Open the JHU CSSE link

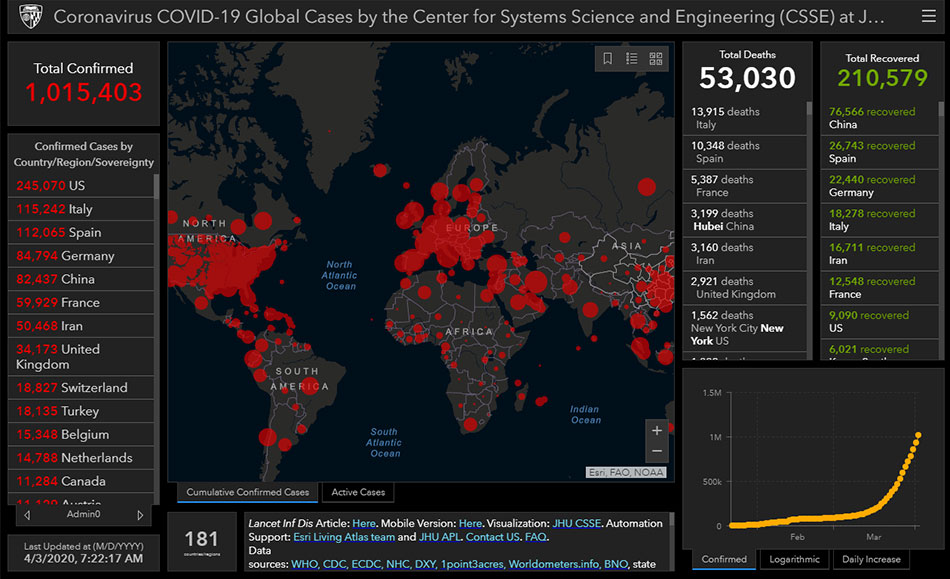pos(576,523)
